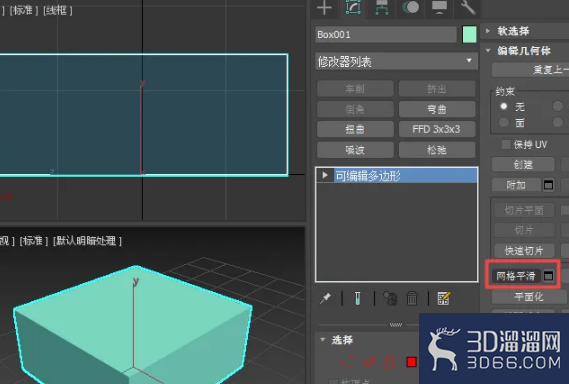Click the Pin Stack icon
Screen dimensions: 569x384
coord(325,298)
